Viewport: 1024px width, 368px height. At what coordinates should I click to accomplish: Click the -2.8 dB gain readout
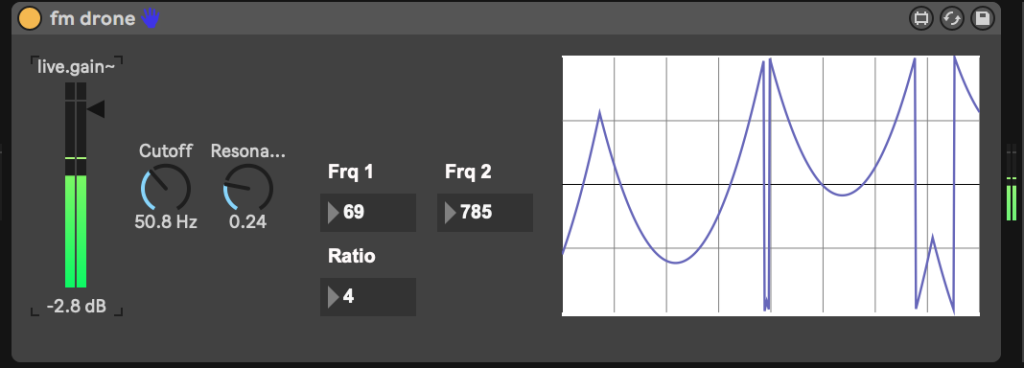click(76, 307)
